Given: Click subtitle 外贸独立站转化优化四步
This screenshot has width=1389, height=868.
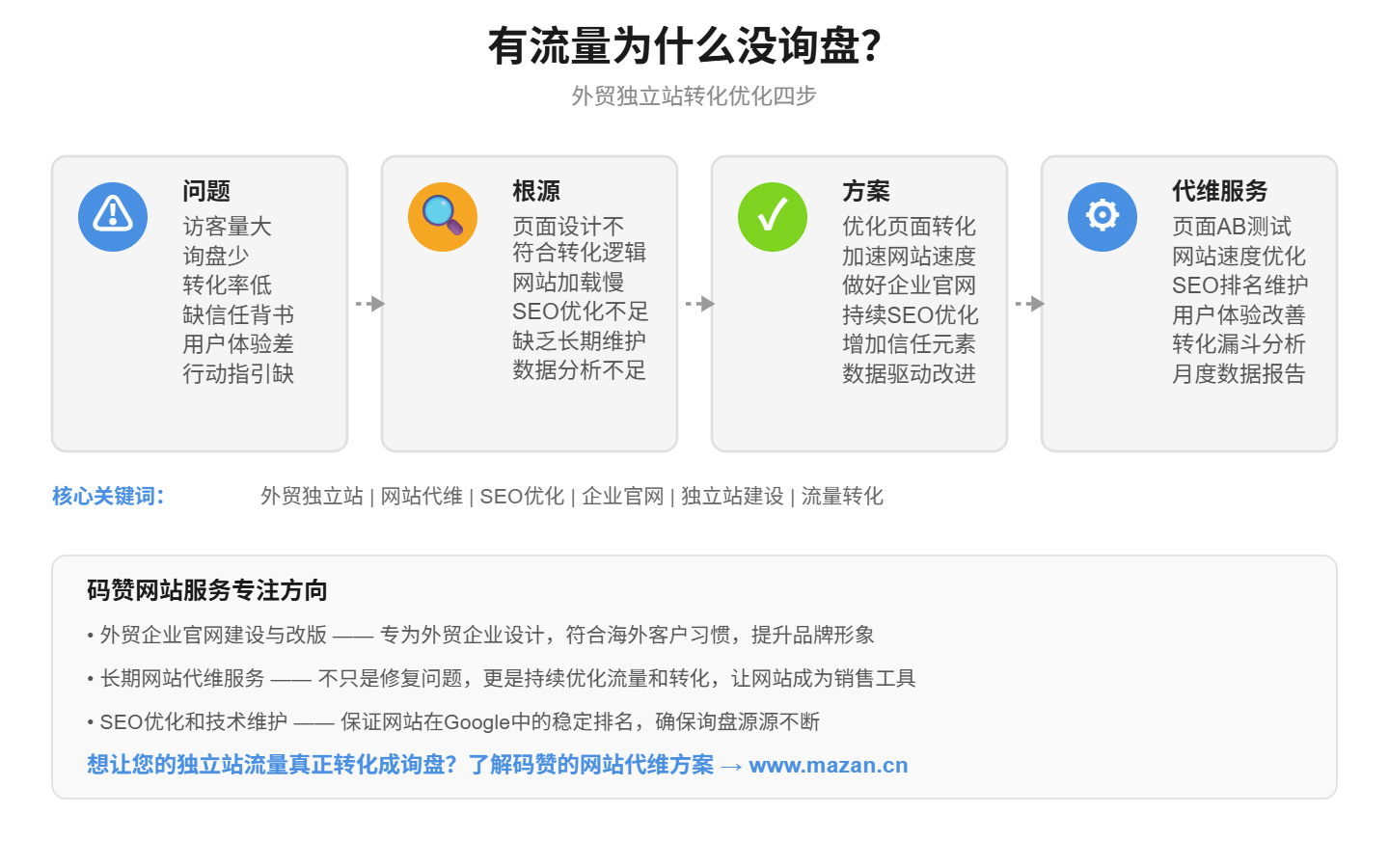Looking at the screenshot, I should (694, 95).
